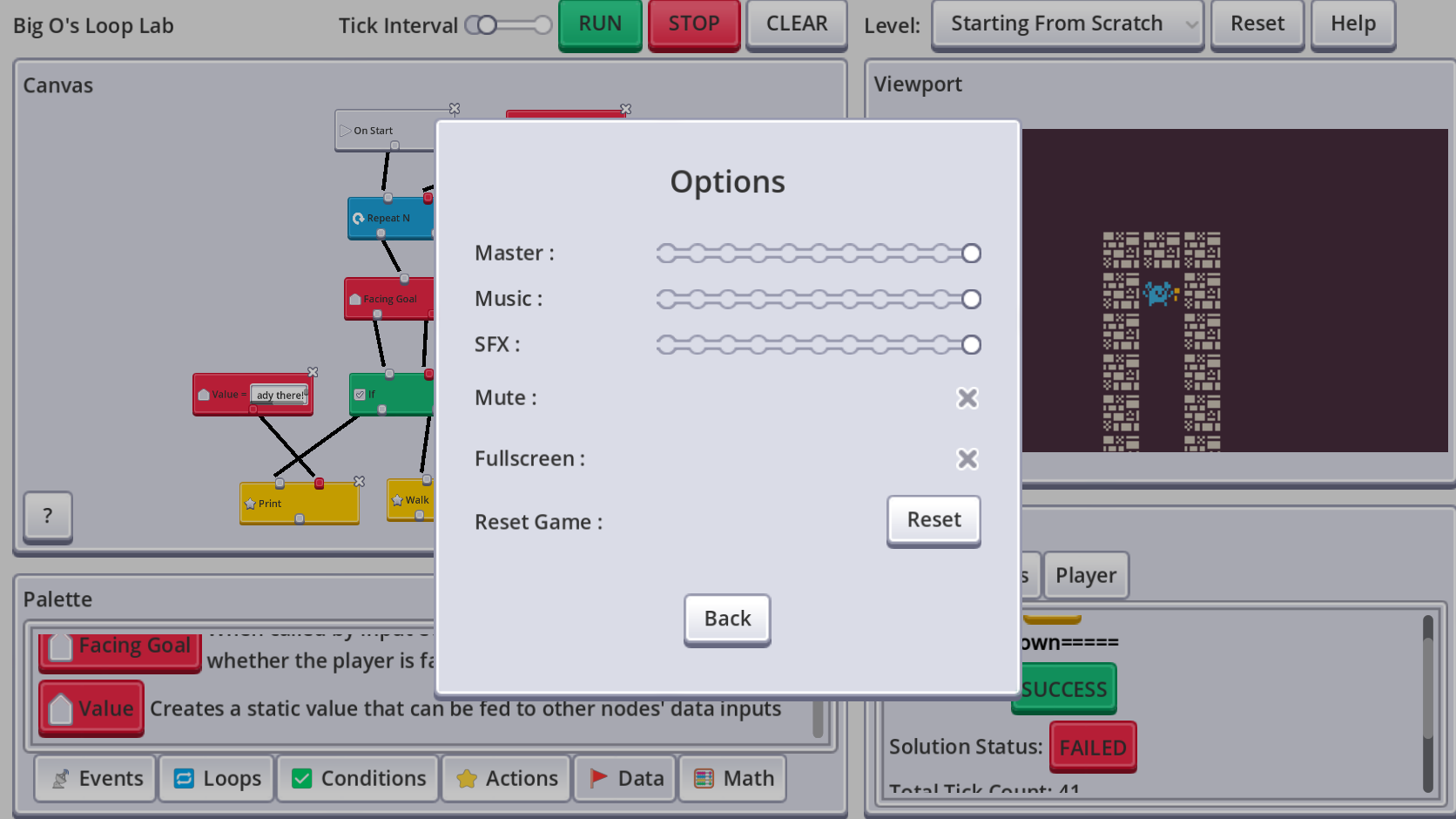1456x819 pixels.
Task: Close Options with the Back button
Action: click(727, 619)
